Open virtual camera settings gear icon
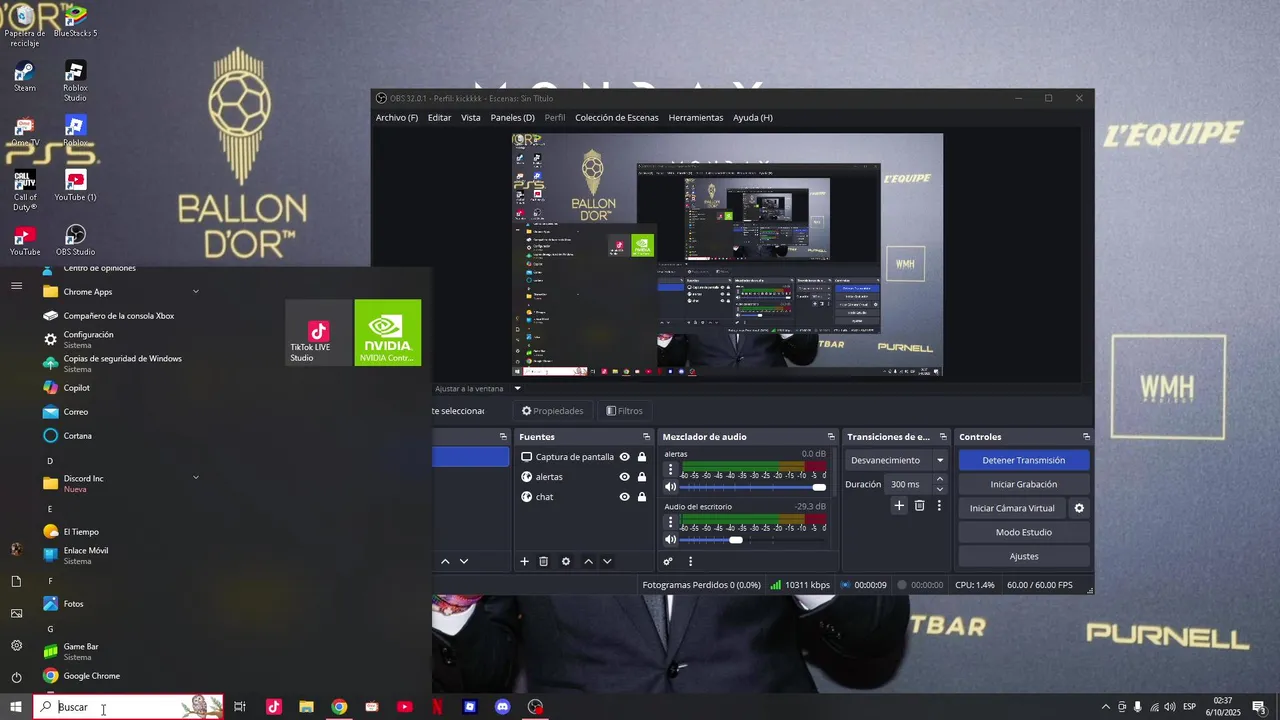The height and width of the screenshot is (720, 1280). pyautogui.click(x=1079, y=508)
